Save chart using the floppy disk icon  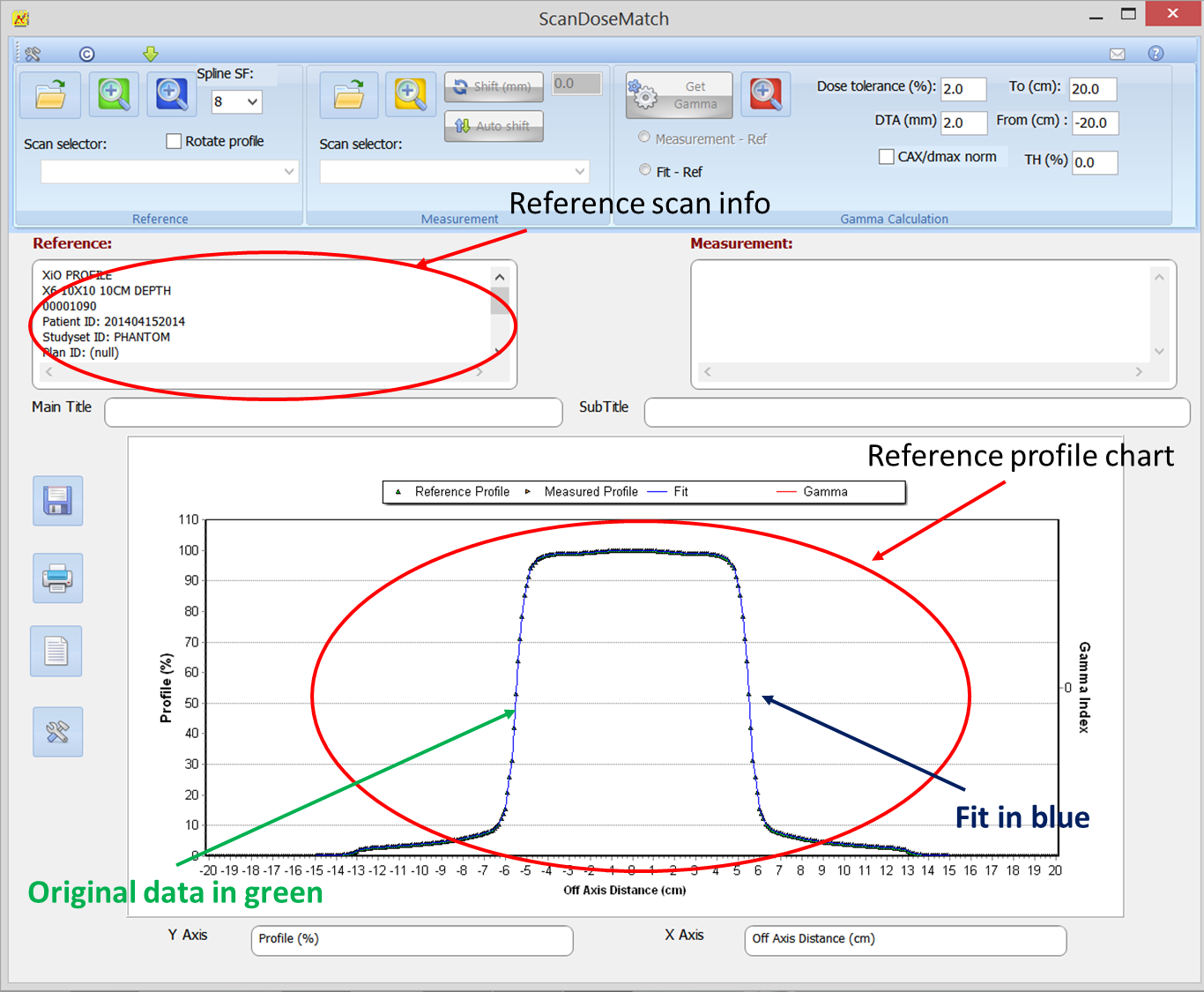click(58, 501)
